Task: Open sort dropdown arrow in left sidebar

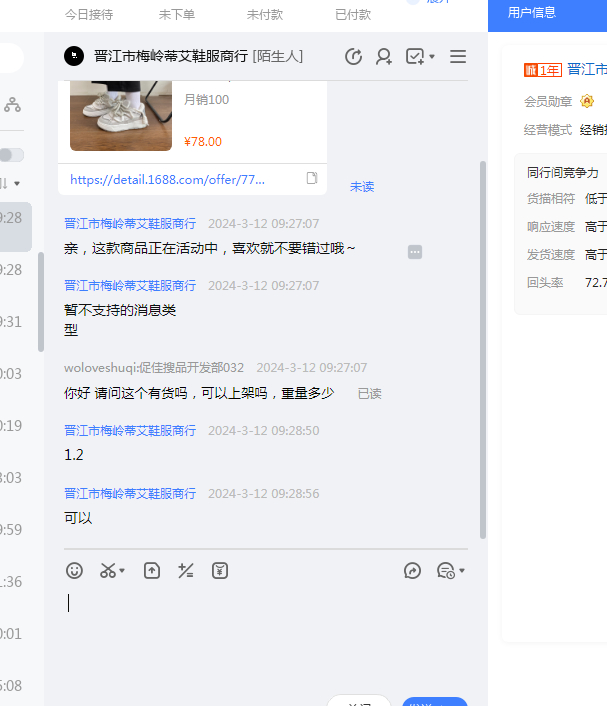Action: [17, 183]
